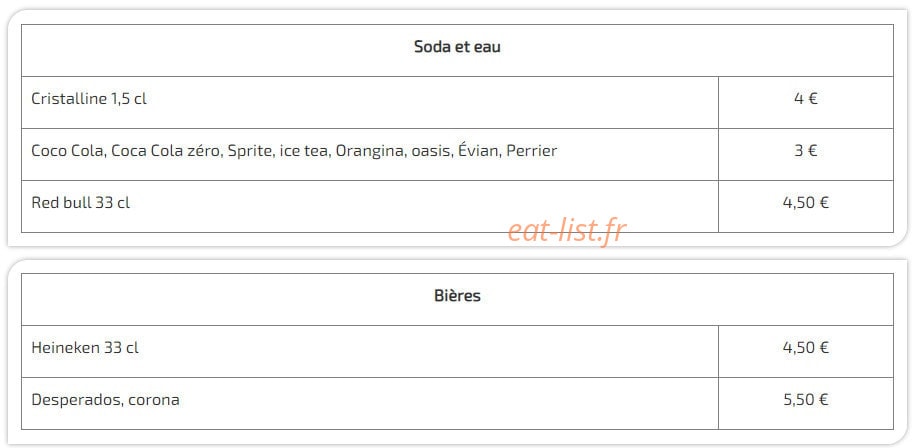Click the word Perrier in drinks list
This screenshot has height=448, width=912.
pyautogui.click(x=532, y=151)
